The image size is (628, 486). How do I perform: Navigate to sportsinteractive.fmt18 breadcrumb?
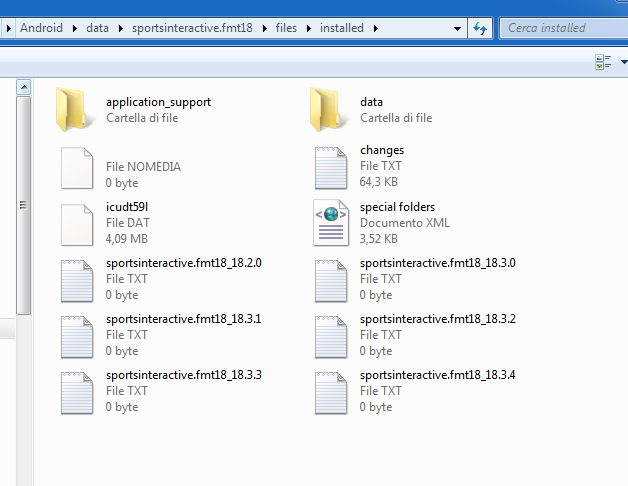click(192, 28)
